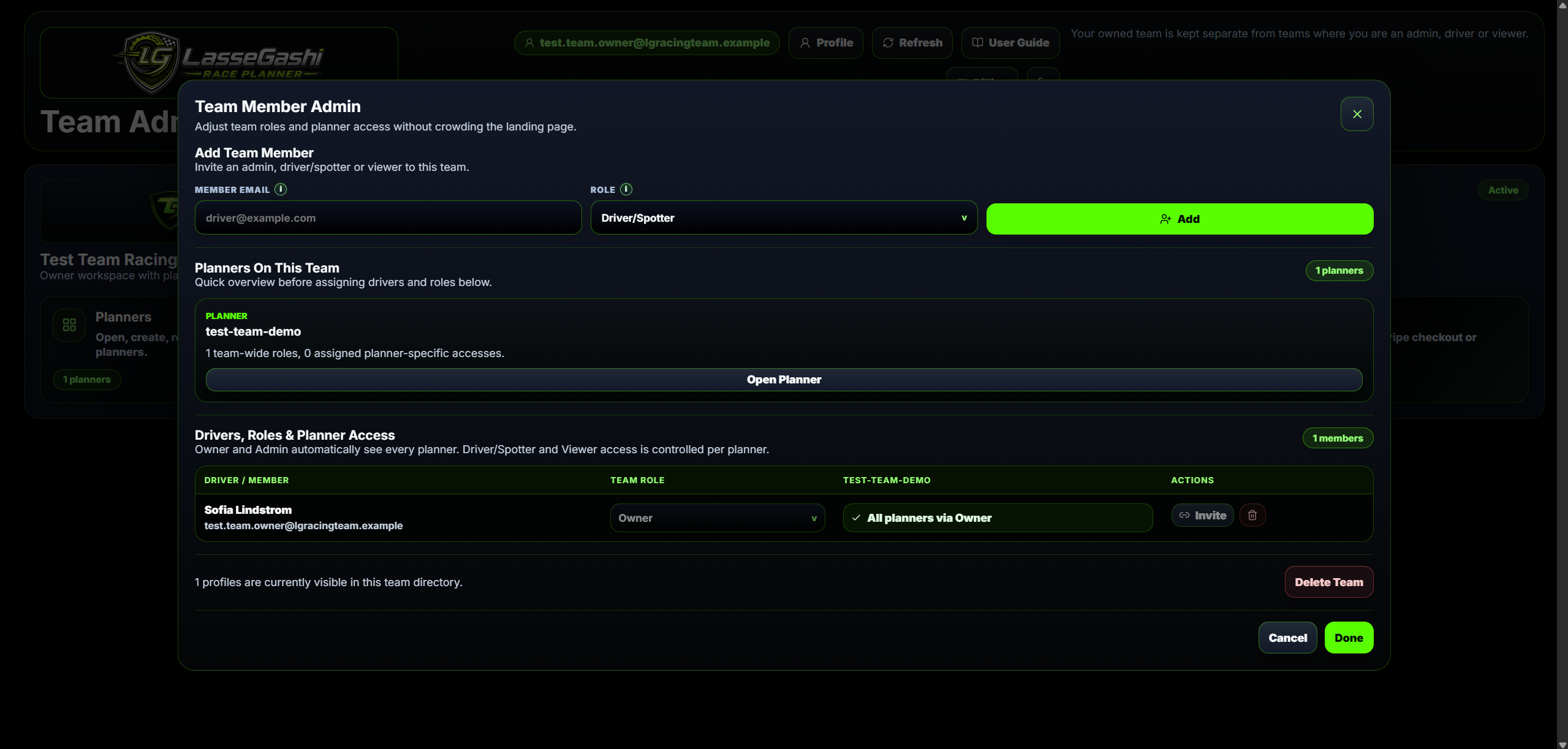Cancel the dialog changes
This screenshot has width=1568, height=749.
pyautogui.click(x=1287, y=638)
